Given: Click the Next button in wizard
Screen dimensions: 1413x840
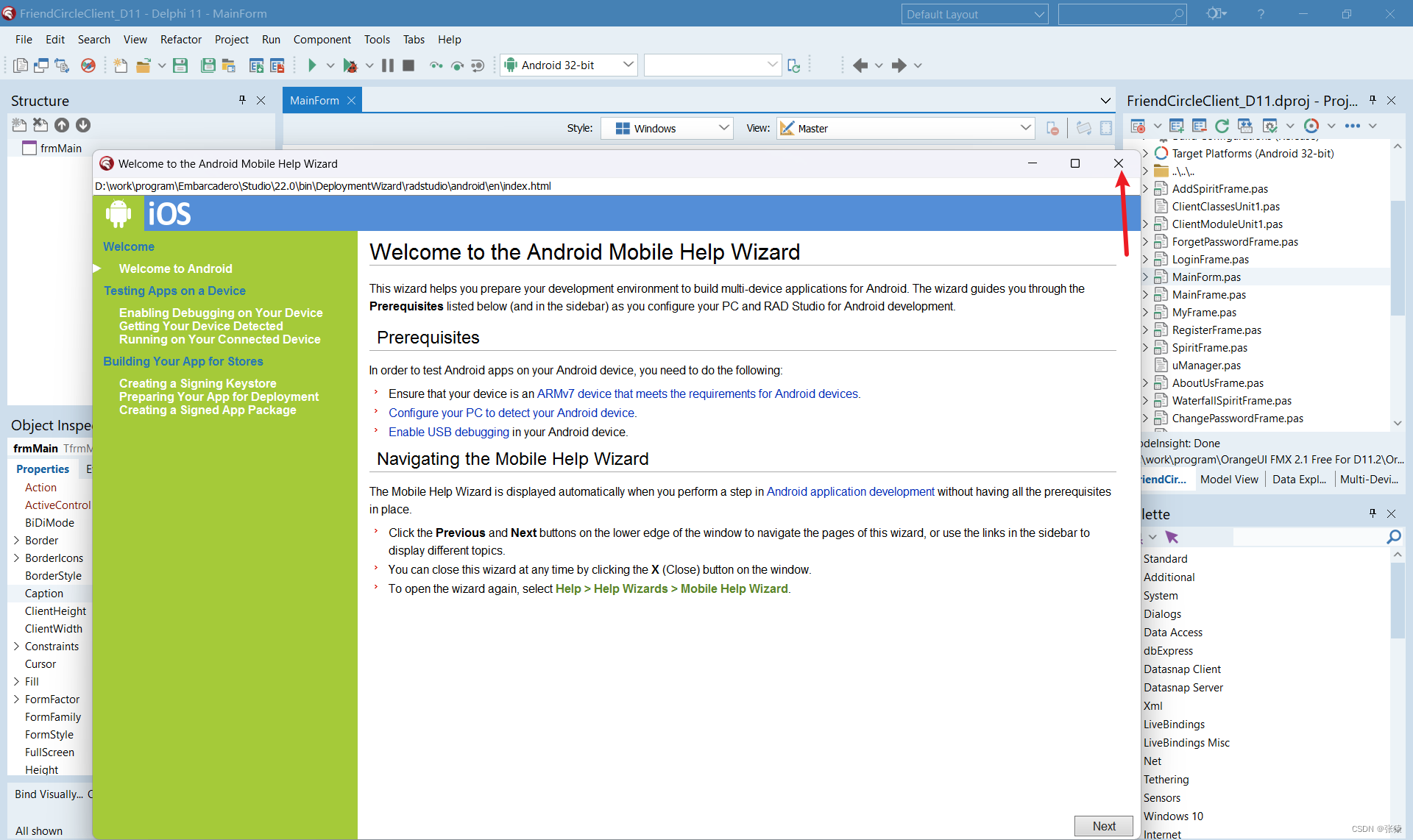Looking at the screenshot, I should point(1103,826).
